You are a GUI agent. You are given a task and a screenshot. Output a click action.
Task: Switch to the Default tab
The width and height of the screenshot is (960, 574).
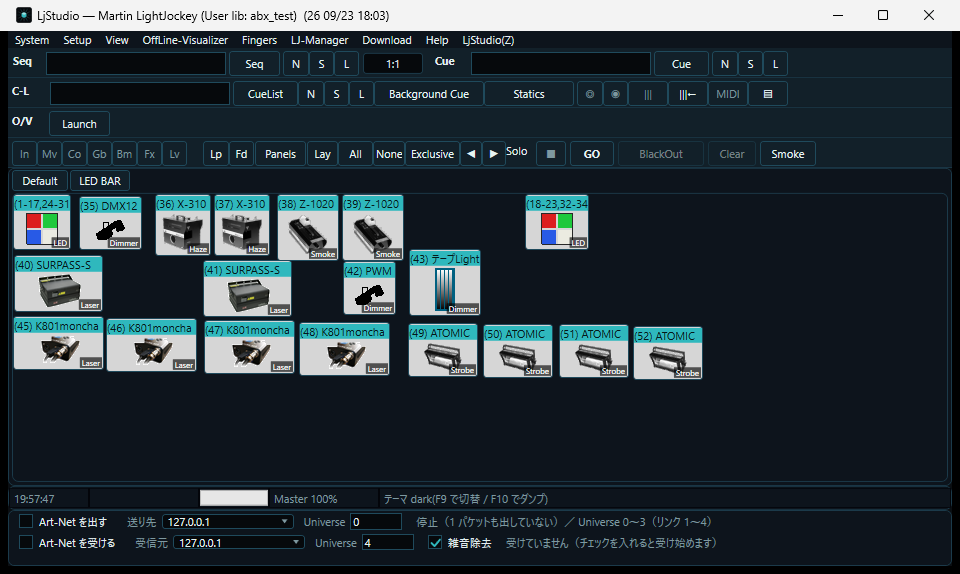40,181
